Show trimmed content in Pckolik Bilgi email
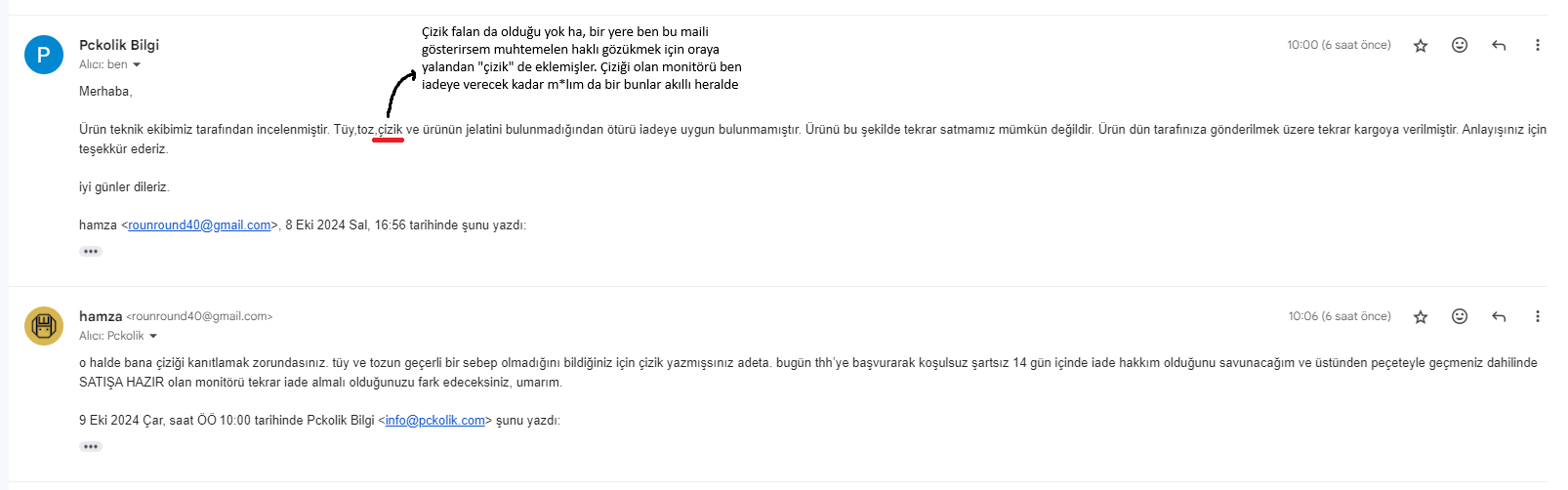The height and width of the screenshot is (490, 1568). pyautogui.click(x=91, y=252)
